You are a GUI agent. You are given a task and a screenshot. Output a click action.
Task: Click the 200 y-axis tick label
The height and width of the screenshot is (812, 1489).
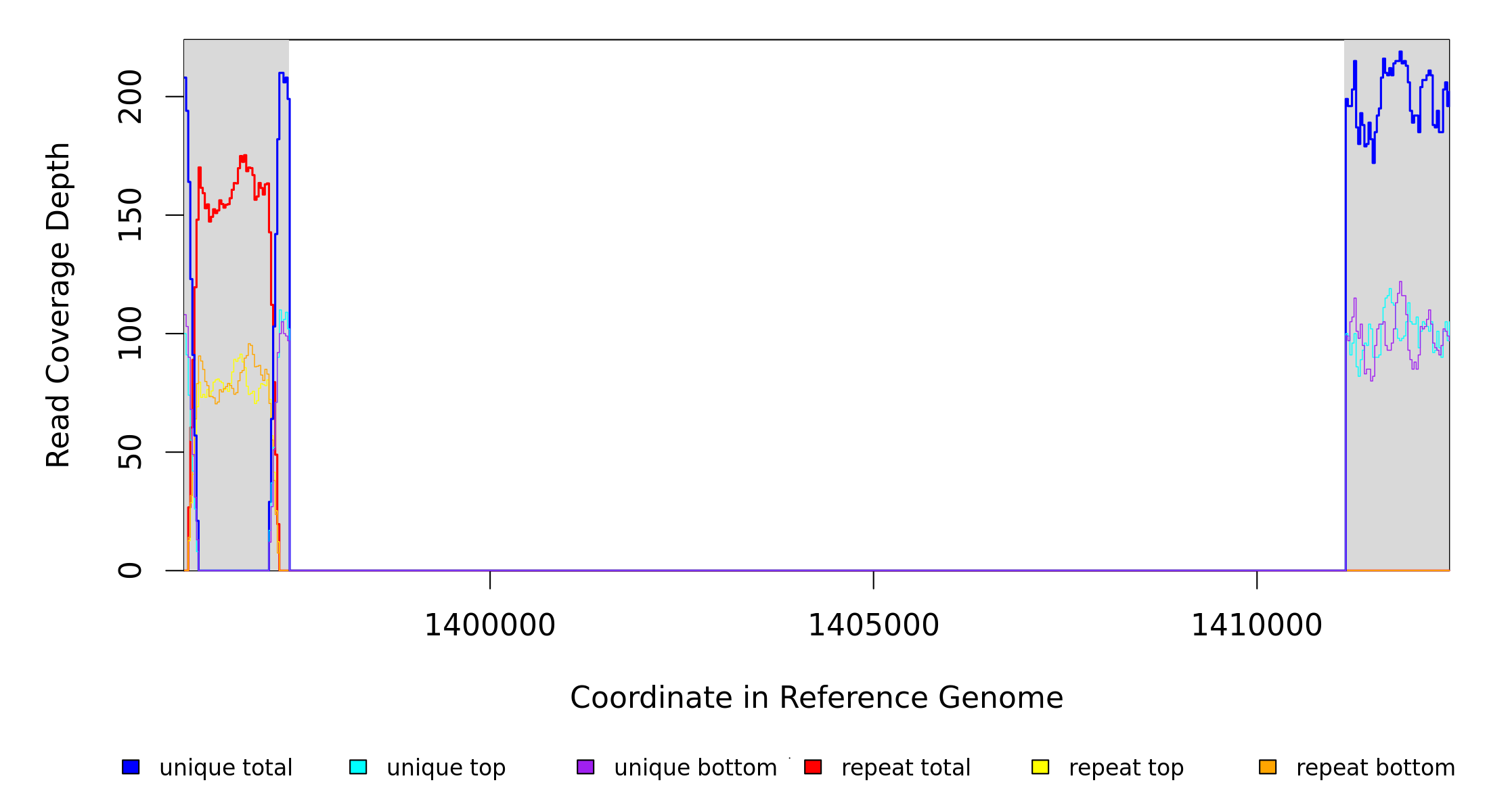coord(130,97)
